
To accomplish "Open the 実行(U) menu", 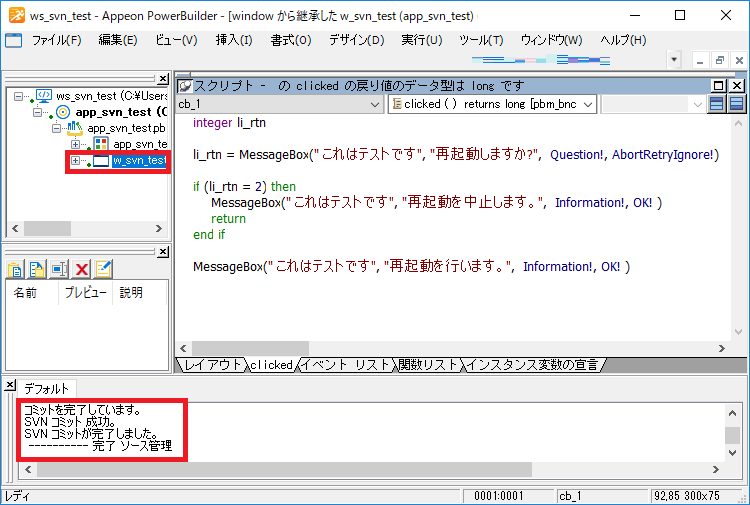I will click(x=422, y=40).
